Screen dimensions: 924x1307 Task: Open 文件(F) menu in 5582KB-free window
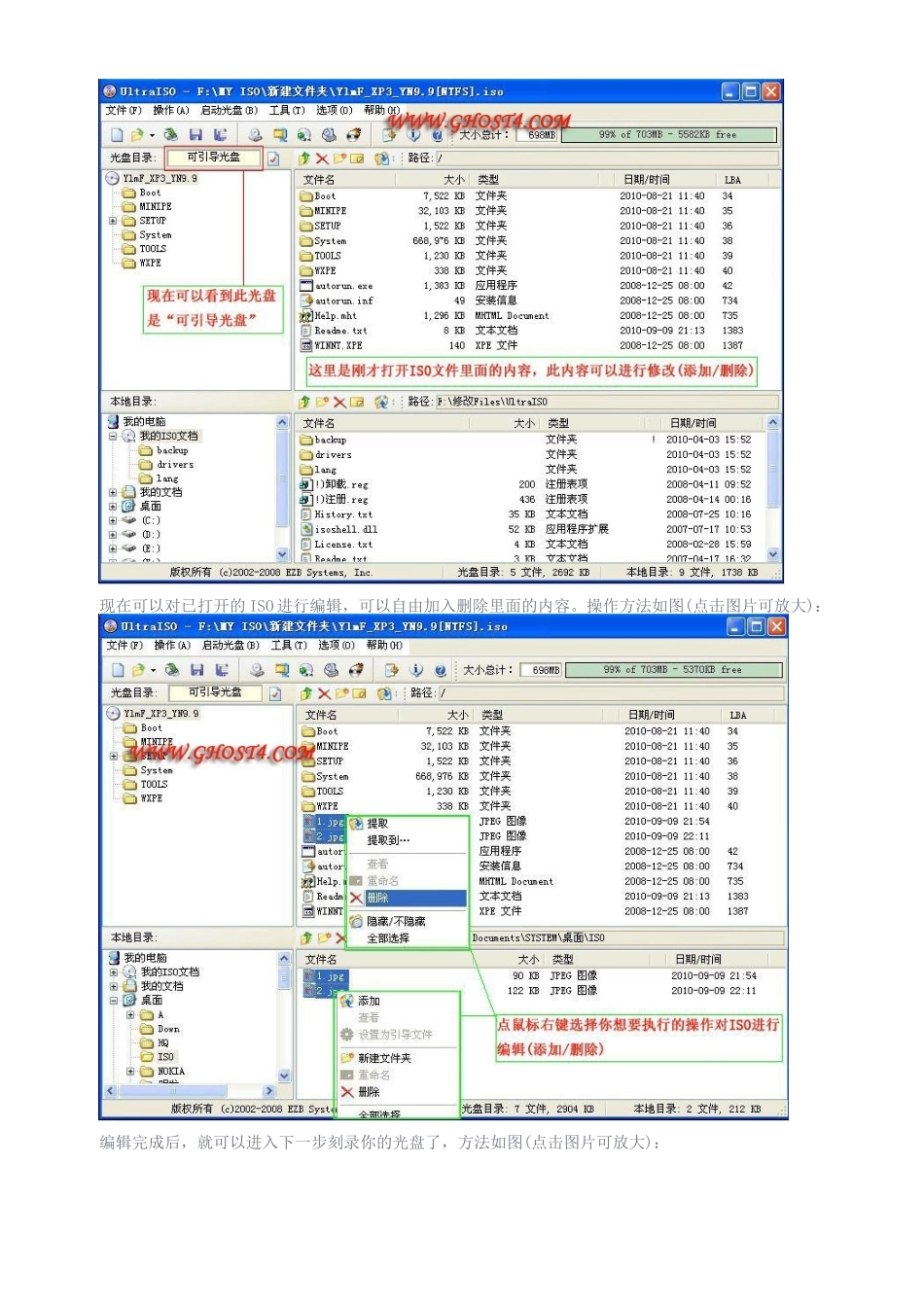tap(124, 111)
